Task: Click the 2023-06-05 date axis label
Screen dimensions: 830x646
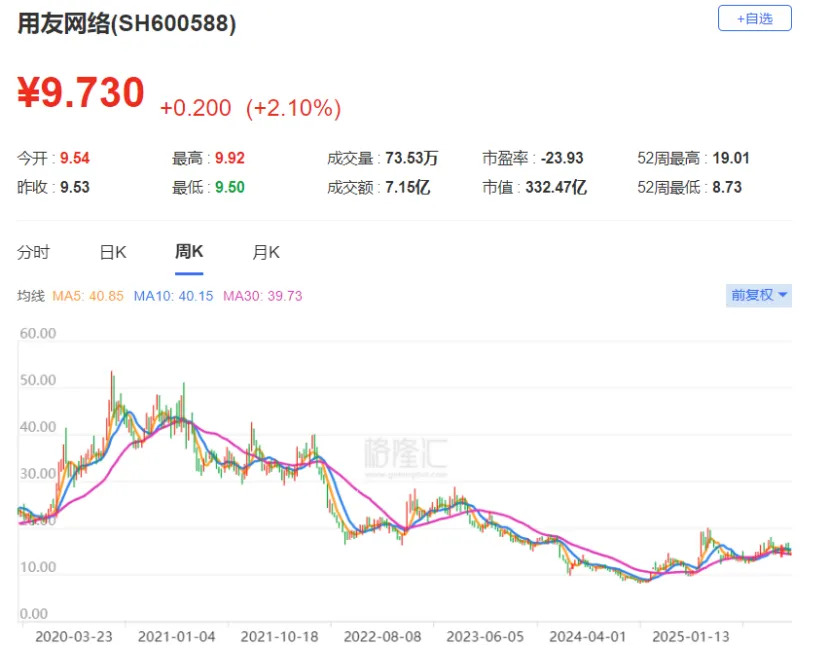Action: click(485, 636)
